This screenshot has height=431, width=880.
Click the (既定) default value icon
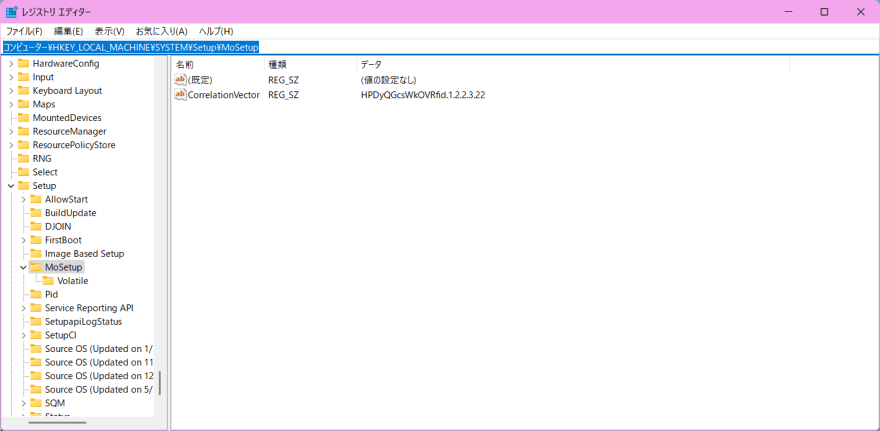click(x=180, y=80)
